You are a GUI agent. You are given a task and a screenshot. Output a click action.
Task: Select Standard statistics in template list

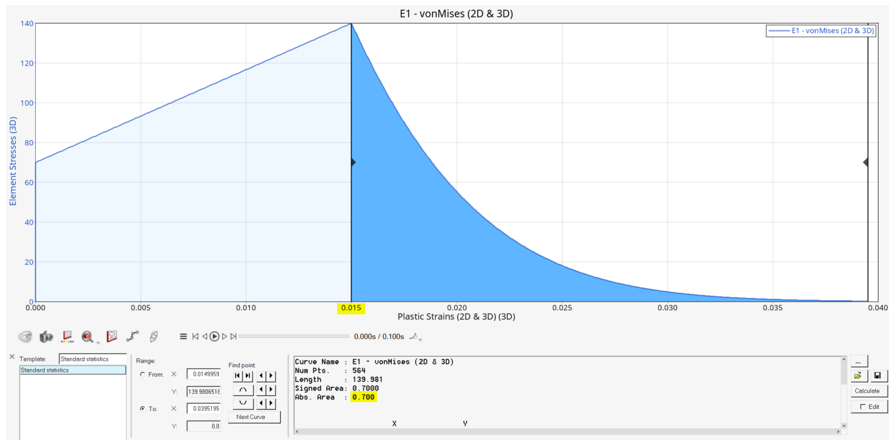(73, 370)
